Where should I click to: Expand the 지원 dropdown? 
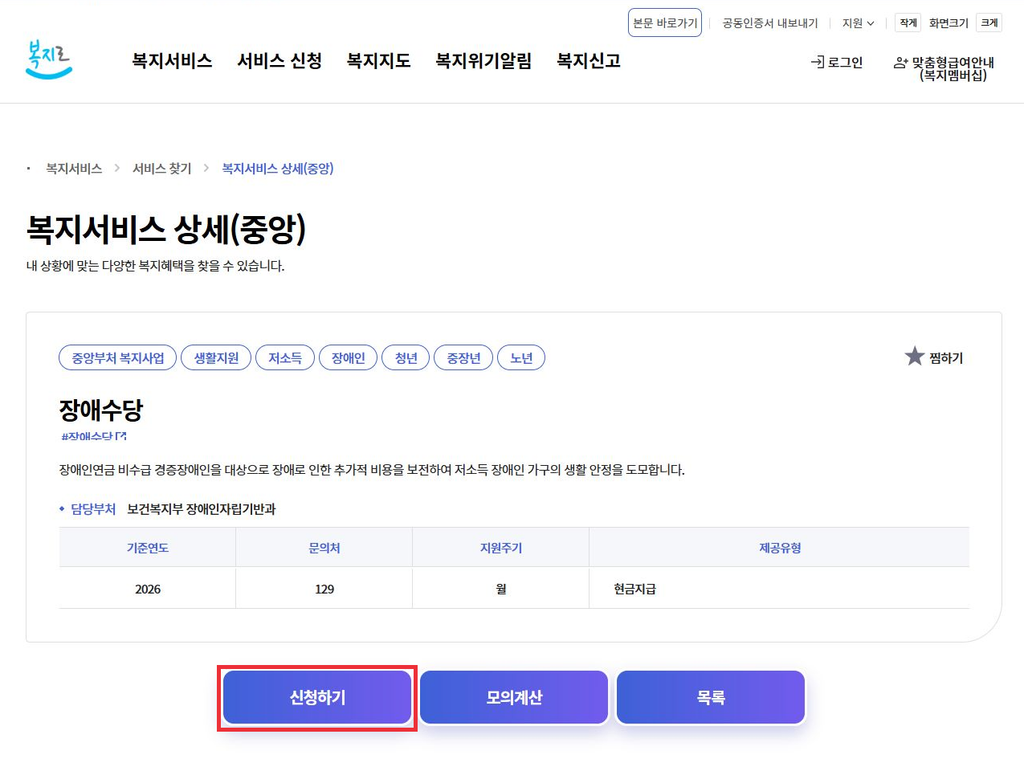pyautogui.click(x=858, y=23)
